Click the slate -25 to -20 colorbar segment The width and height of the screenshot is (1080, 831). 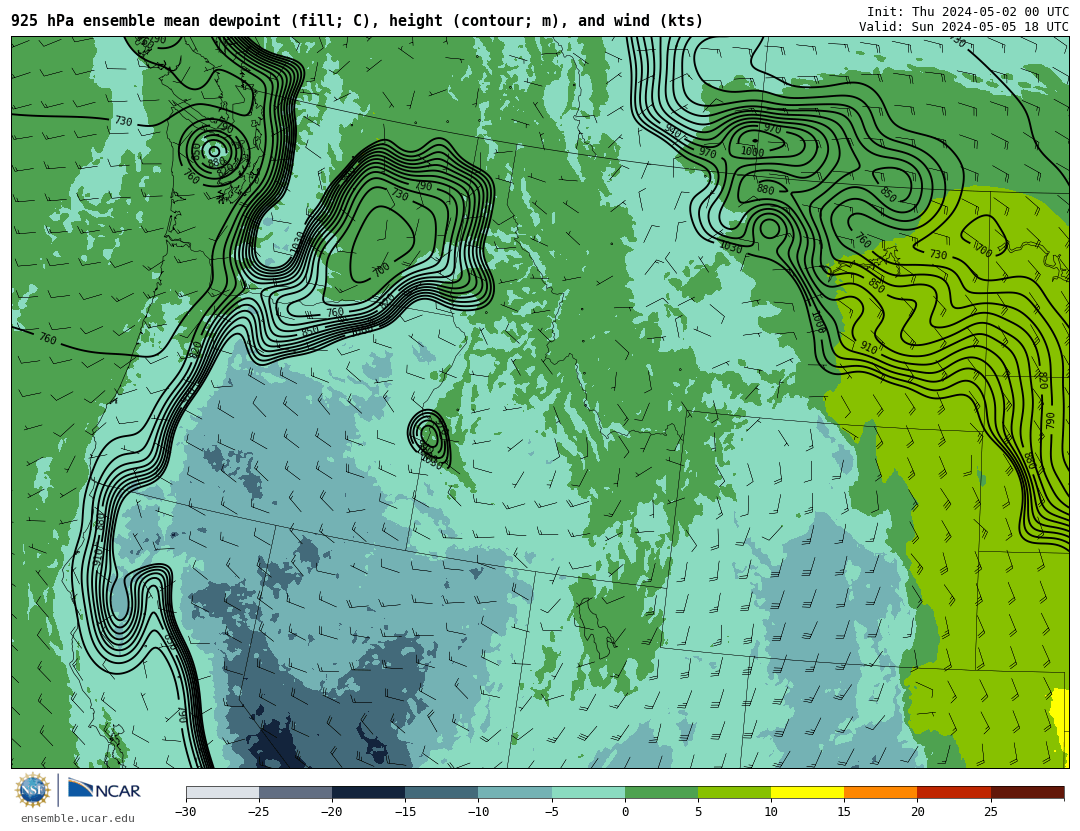295,793
